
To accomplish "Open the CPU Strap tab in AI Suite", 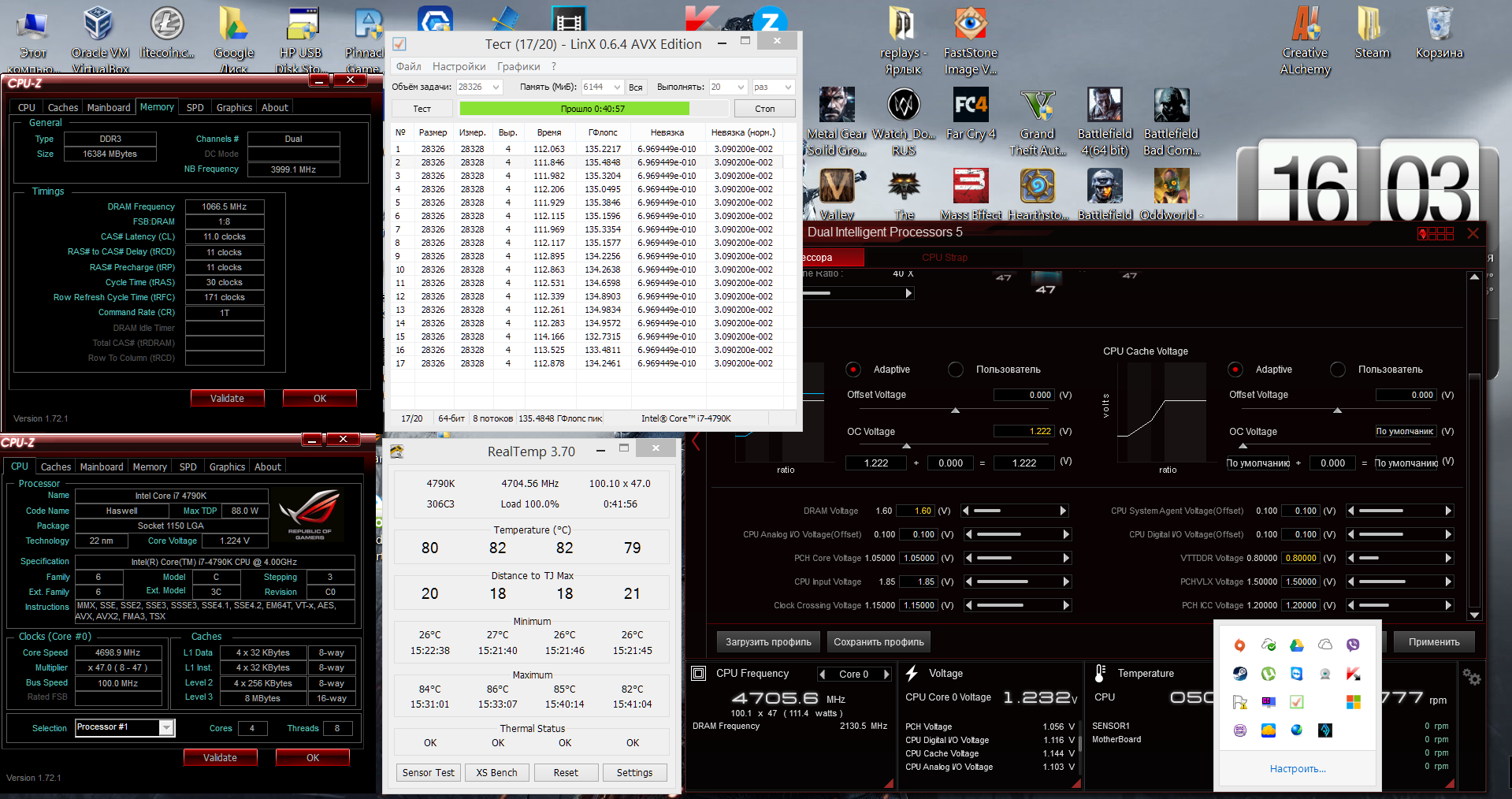I will 944,258.
